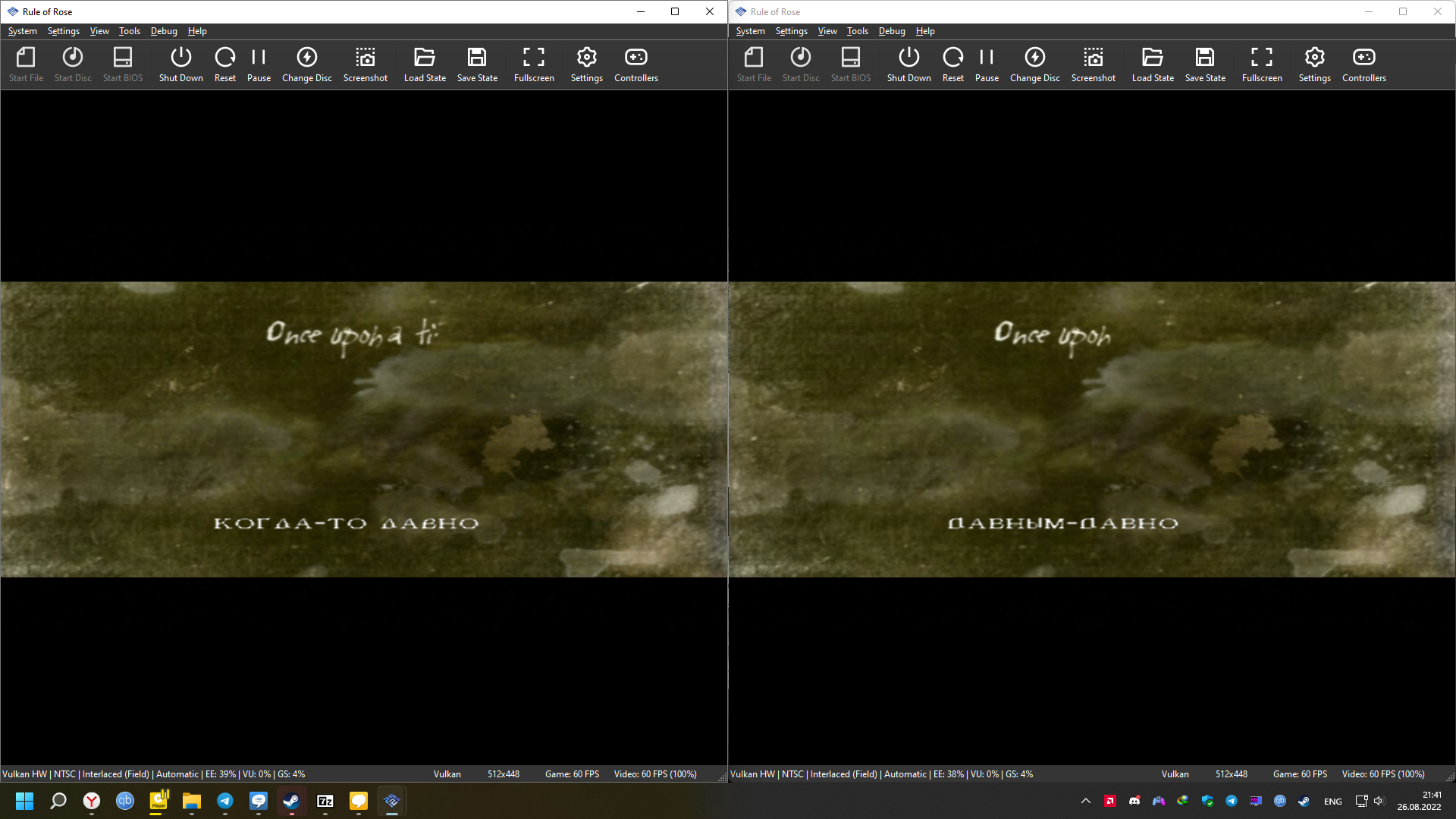Viewport: 1456px width, 819px height.
Task: Open Yandex Browser from taskbar
Action: tap(92, 801)
